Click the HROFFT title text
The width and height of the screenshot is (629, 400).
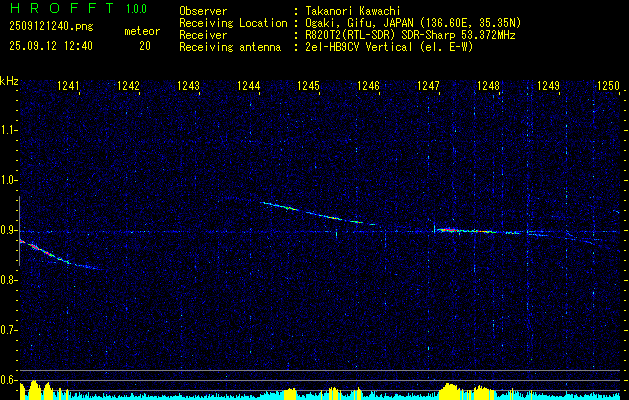coord(62,8)
